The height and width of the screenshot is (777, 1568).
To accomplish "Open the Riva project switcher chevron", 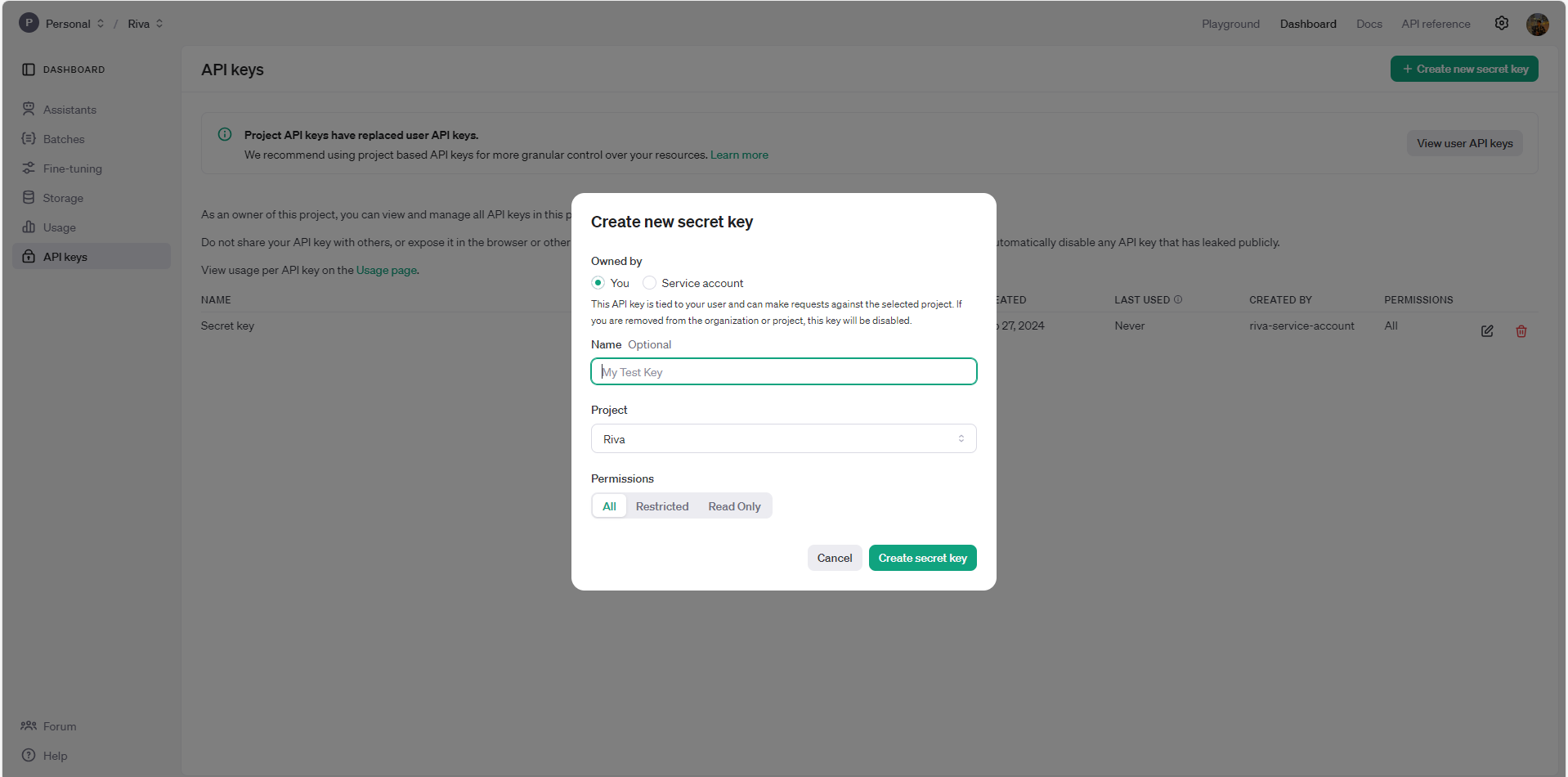I will point(158,23).
